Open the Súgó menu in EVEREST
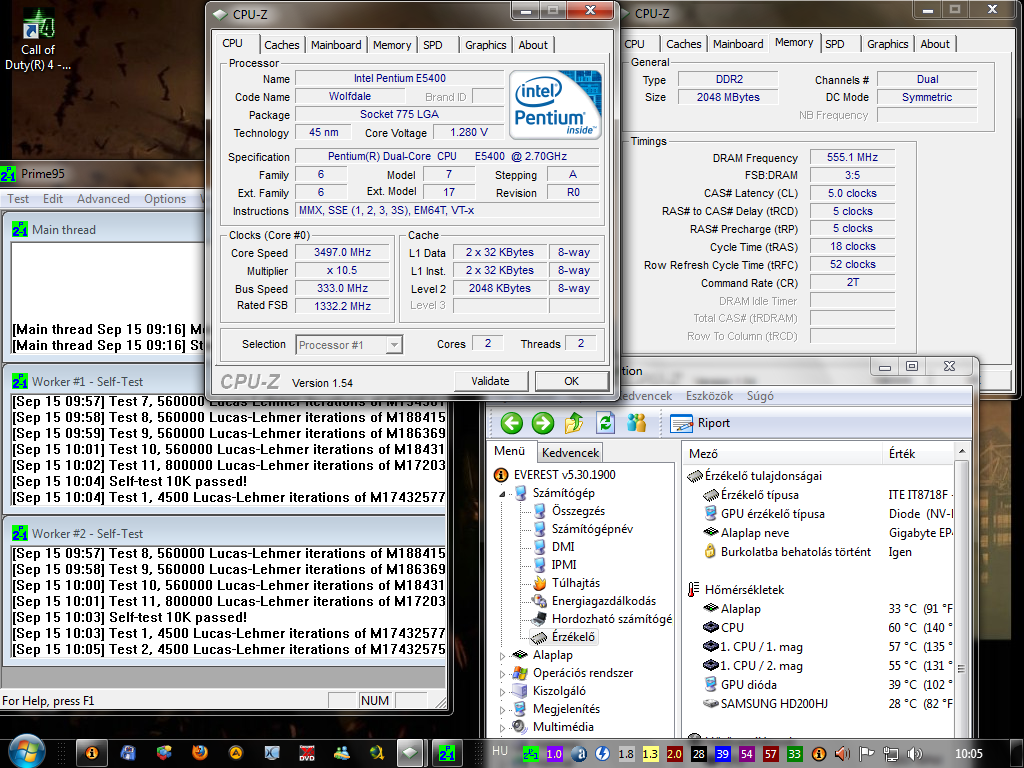 pyautogui.click(x=760, y=396)
